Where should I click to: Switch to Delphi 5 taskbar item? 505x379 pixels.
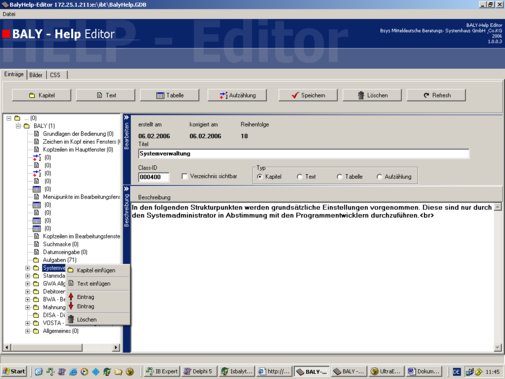(x=199, y=371)
